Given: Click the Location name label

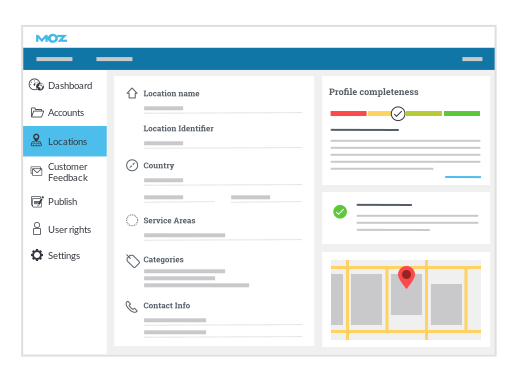Looking at the screenshot, I should (x=171, y=94).
